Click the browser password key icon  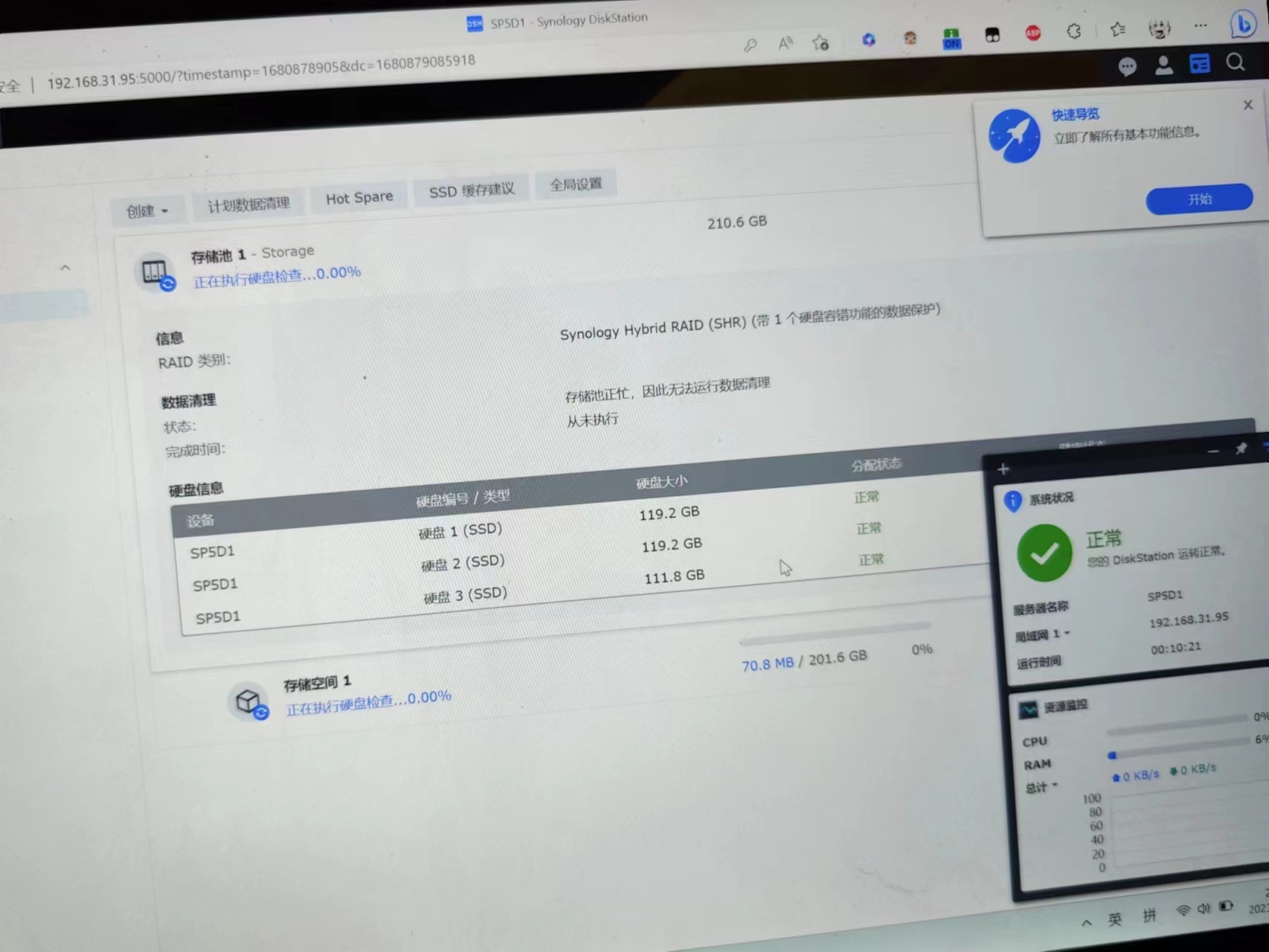tap(750, 45)
